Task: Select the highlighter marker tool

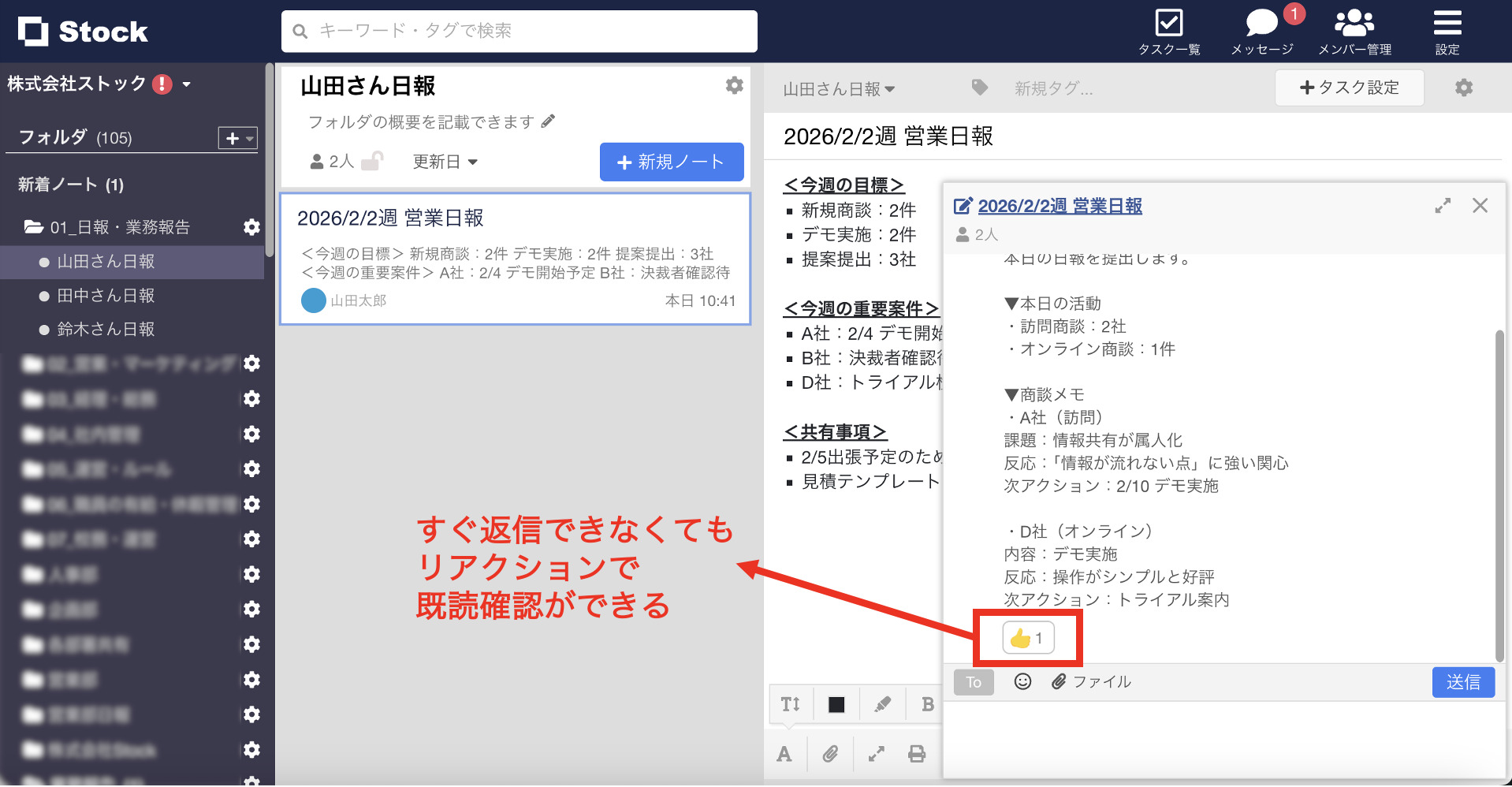Action: point(882,704)
